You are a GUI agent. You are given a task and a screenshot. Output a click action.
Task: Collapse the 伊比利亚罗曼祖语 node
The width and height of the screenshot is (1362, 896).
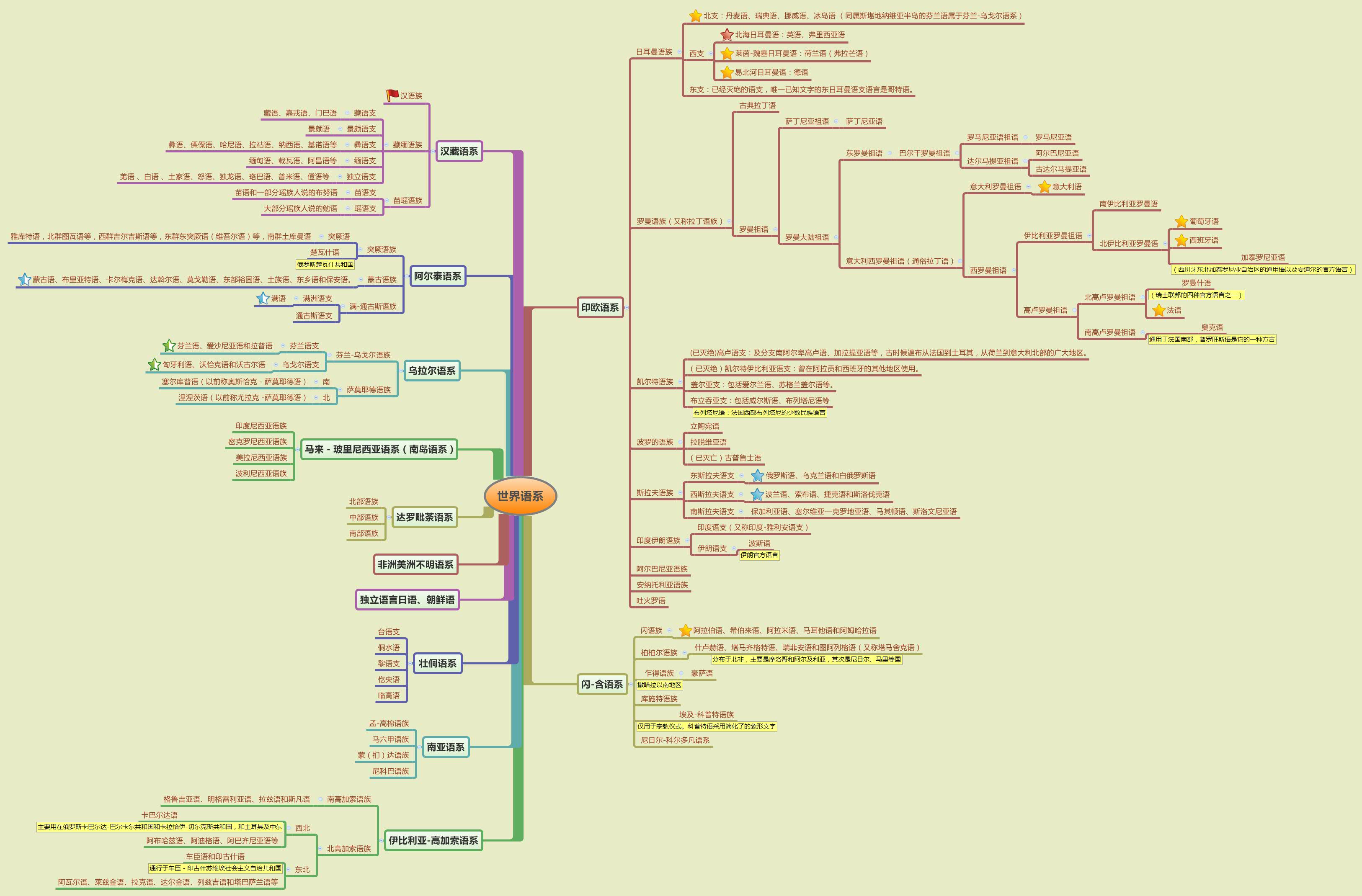[1089, 236]
